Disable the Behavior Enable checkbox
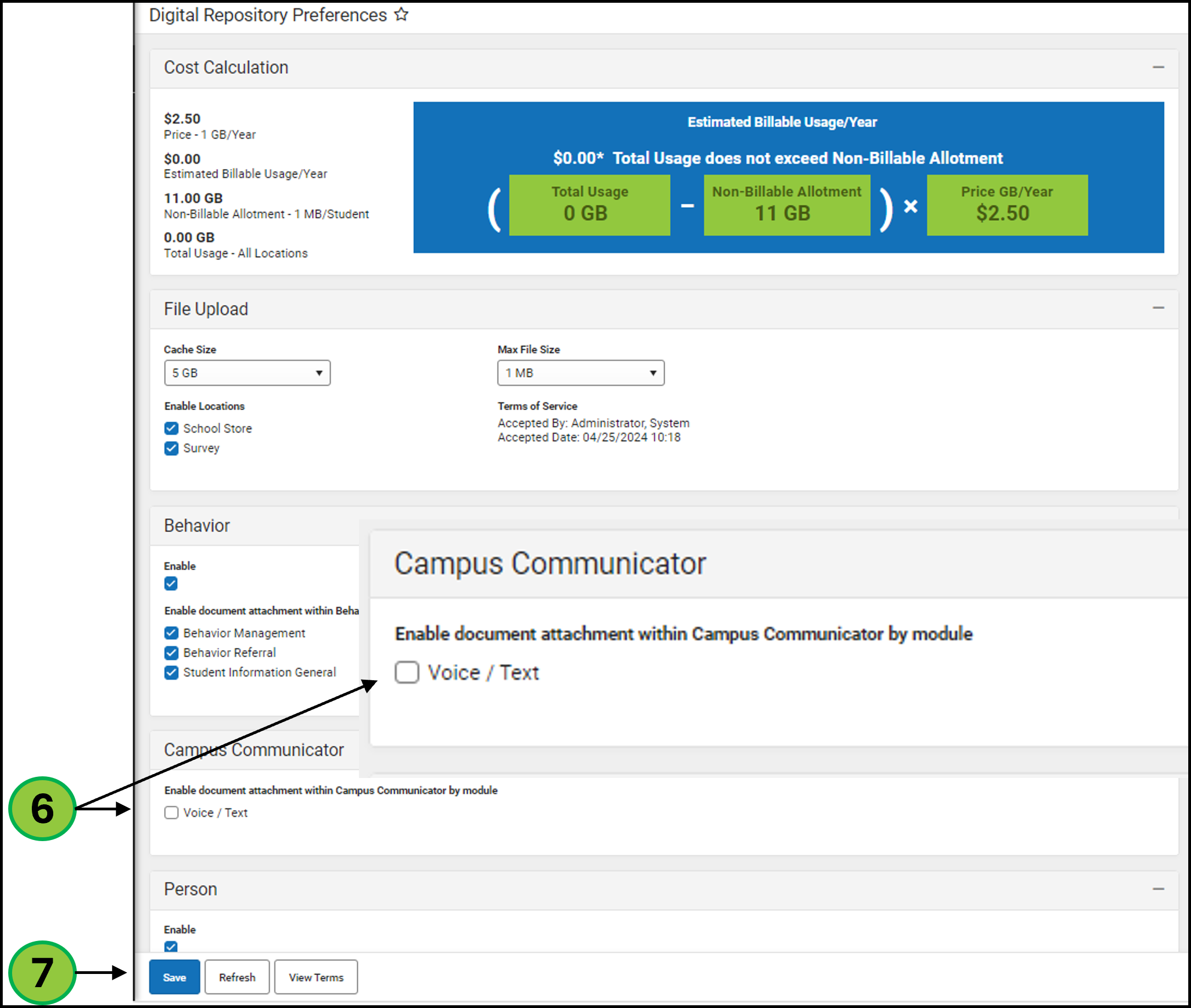The width and height of the screenshot is (1191, 1008). (171, 584)
